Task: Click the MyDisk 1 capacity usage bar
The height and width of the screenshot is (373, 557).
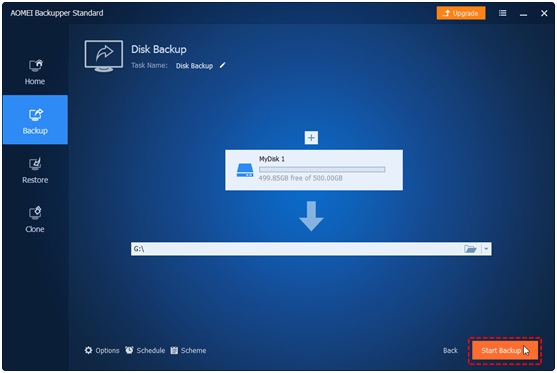Action: [322, 169]
